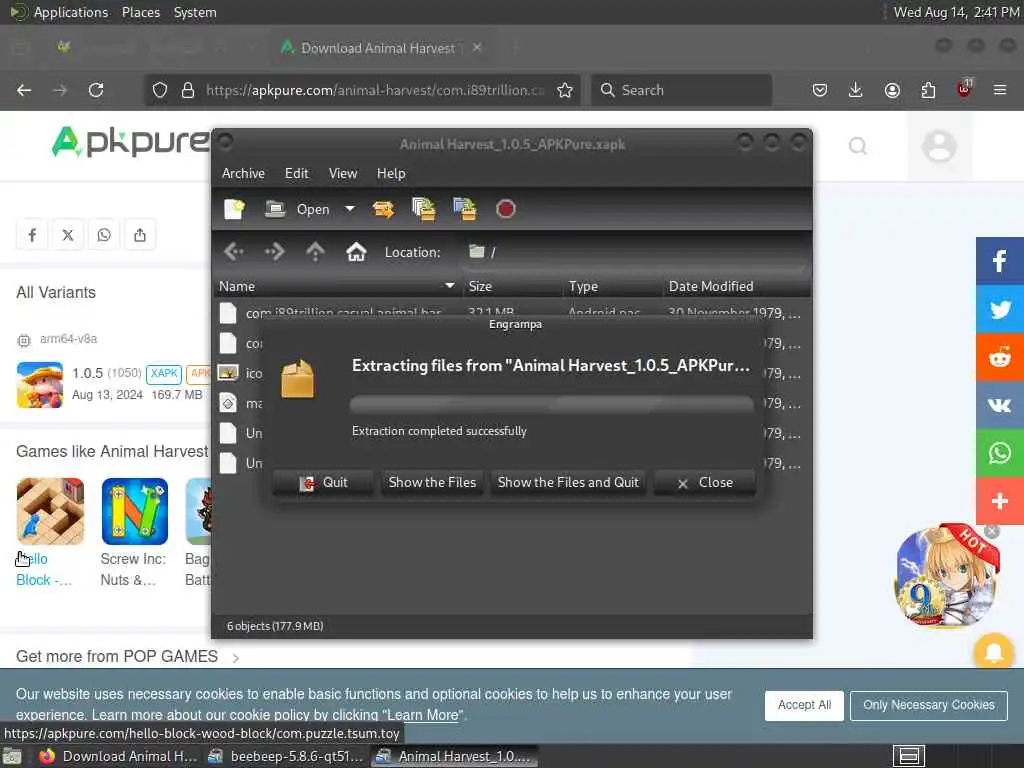
Task: Open the Learn More cookie policy link
Action: click(x=423, y=715)
